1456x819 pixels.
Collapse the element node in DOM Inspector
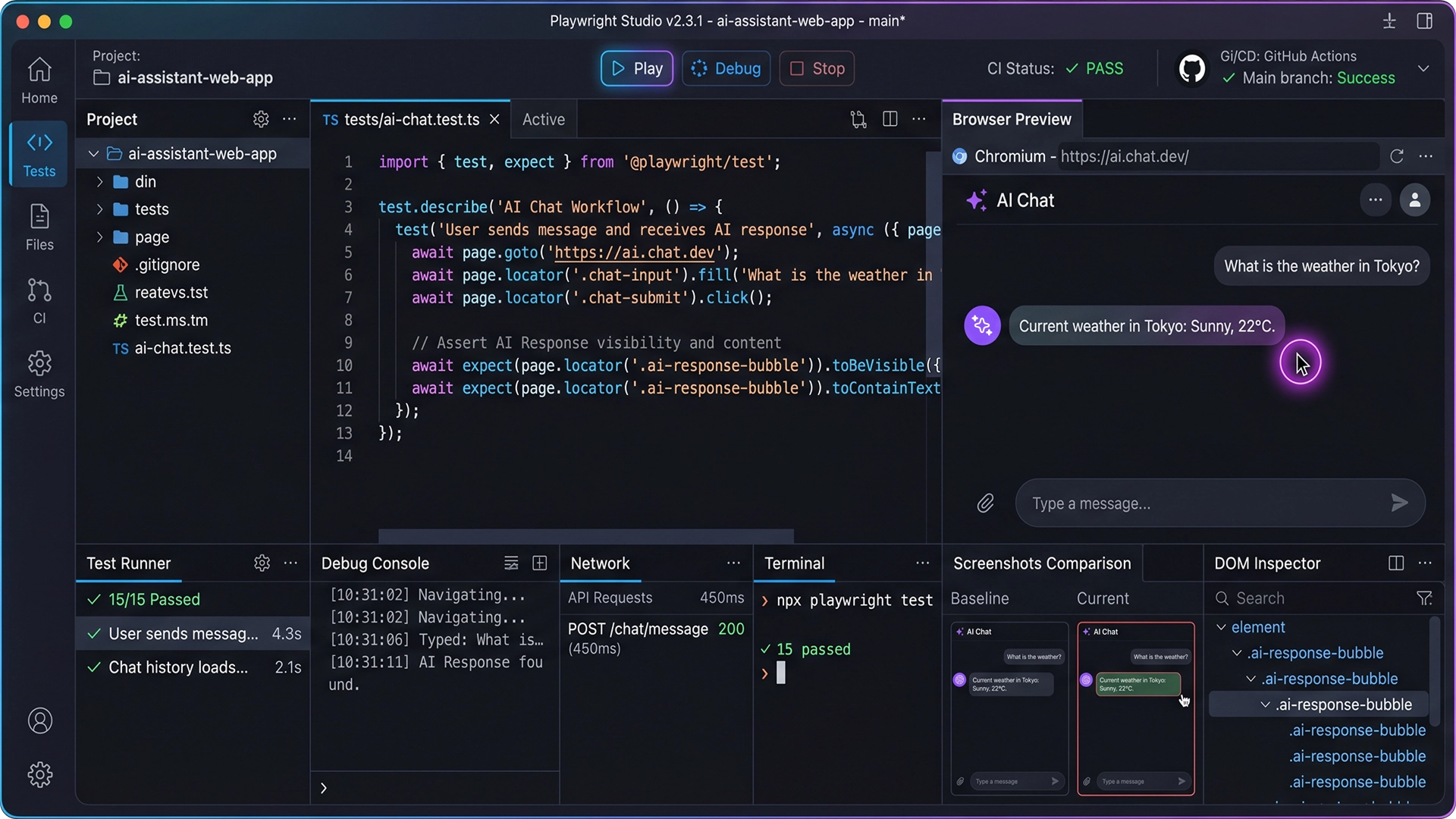1221,627
